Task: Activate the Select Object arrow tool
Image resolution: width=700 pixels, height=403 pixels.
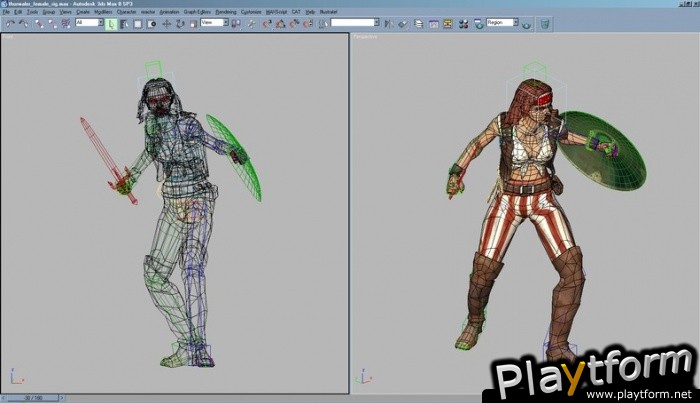Action: 110,22
